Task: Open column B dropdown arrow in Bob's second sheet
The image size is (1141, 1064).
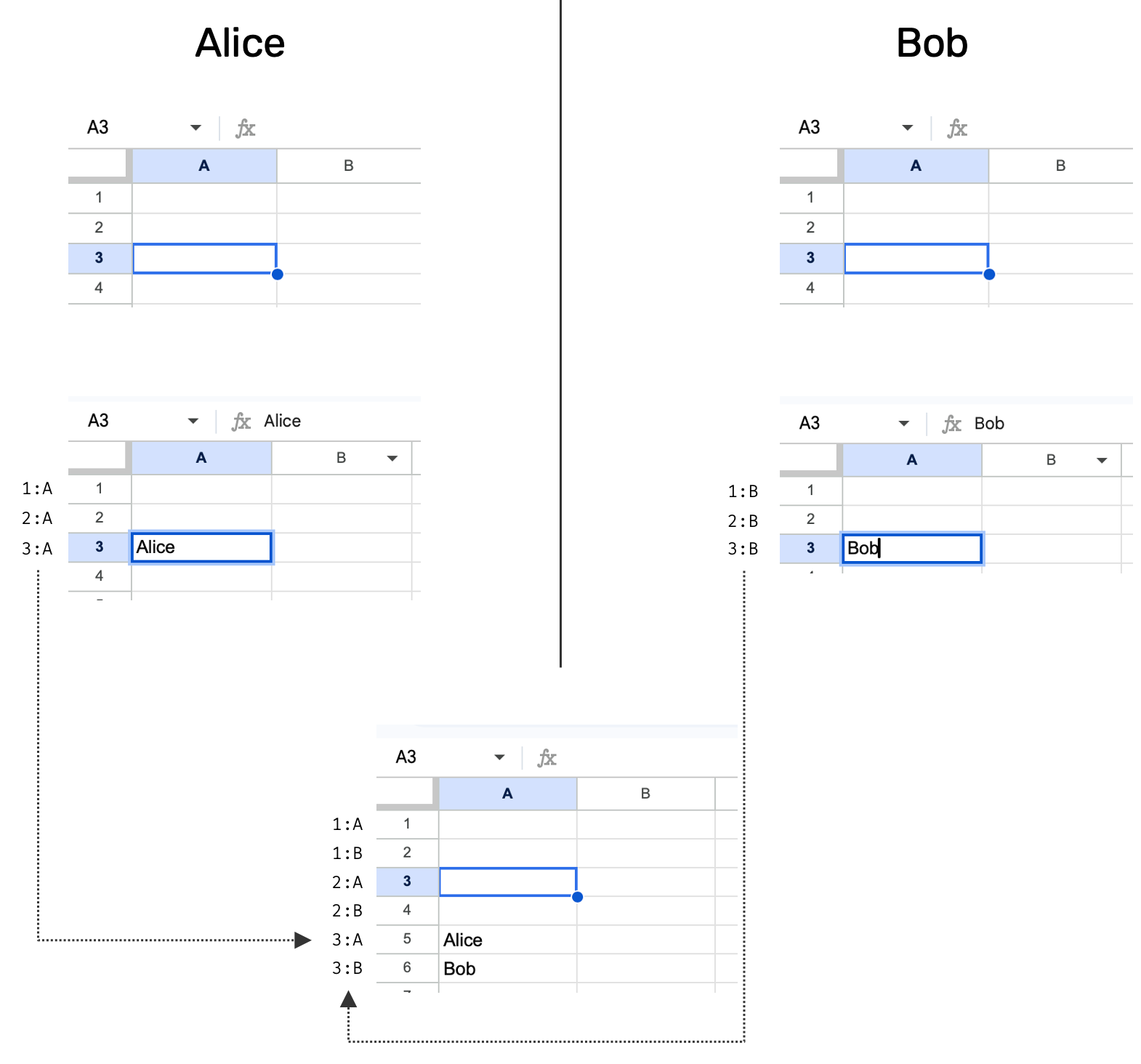Action: (x=1102, y=460)
